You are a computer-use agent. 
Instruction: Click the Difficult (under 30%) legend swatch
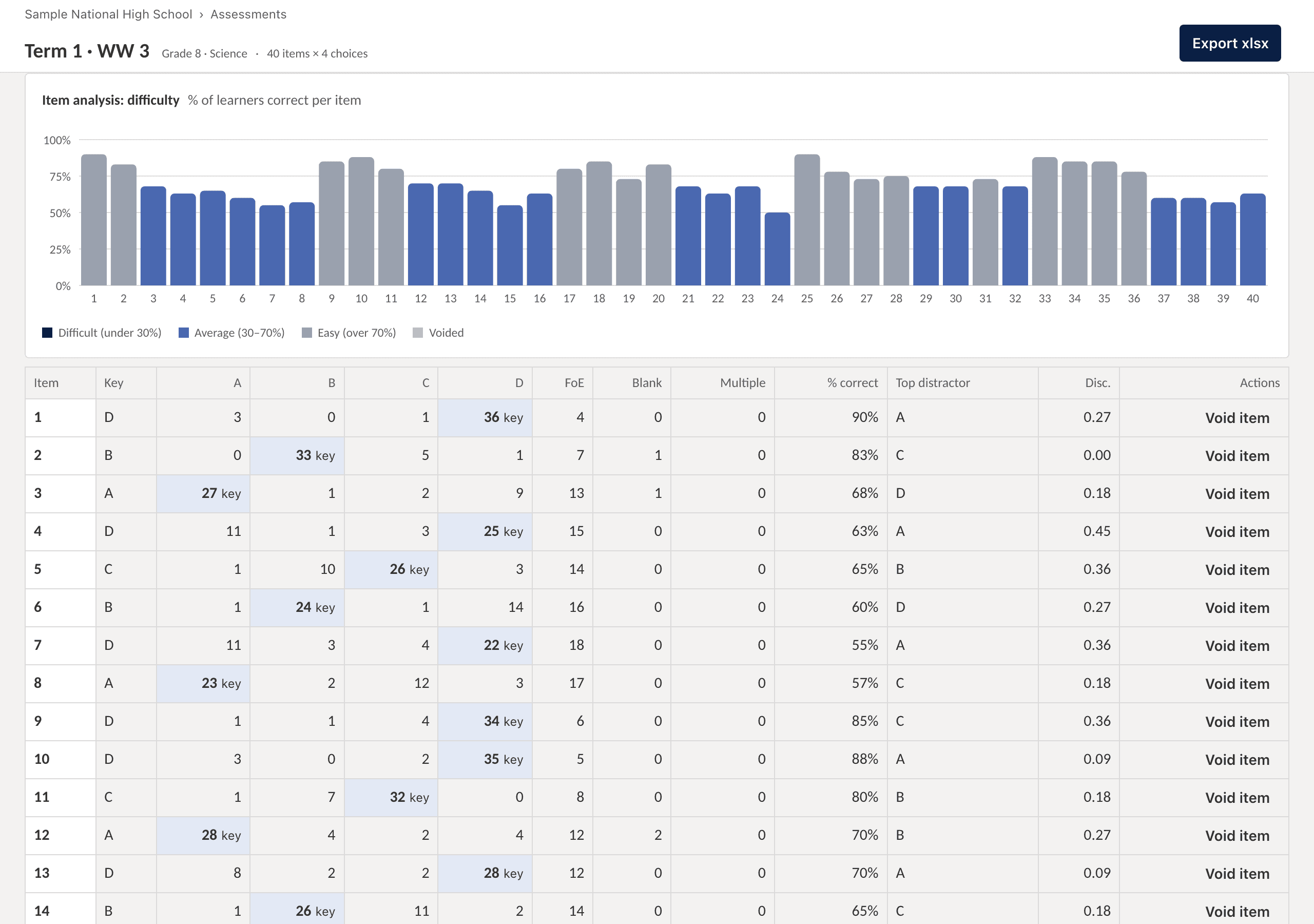[x=47, y=333]
